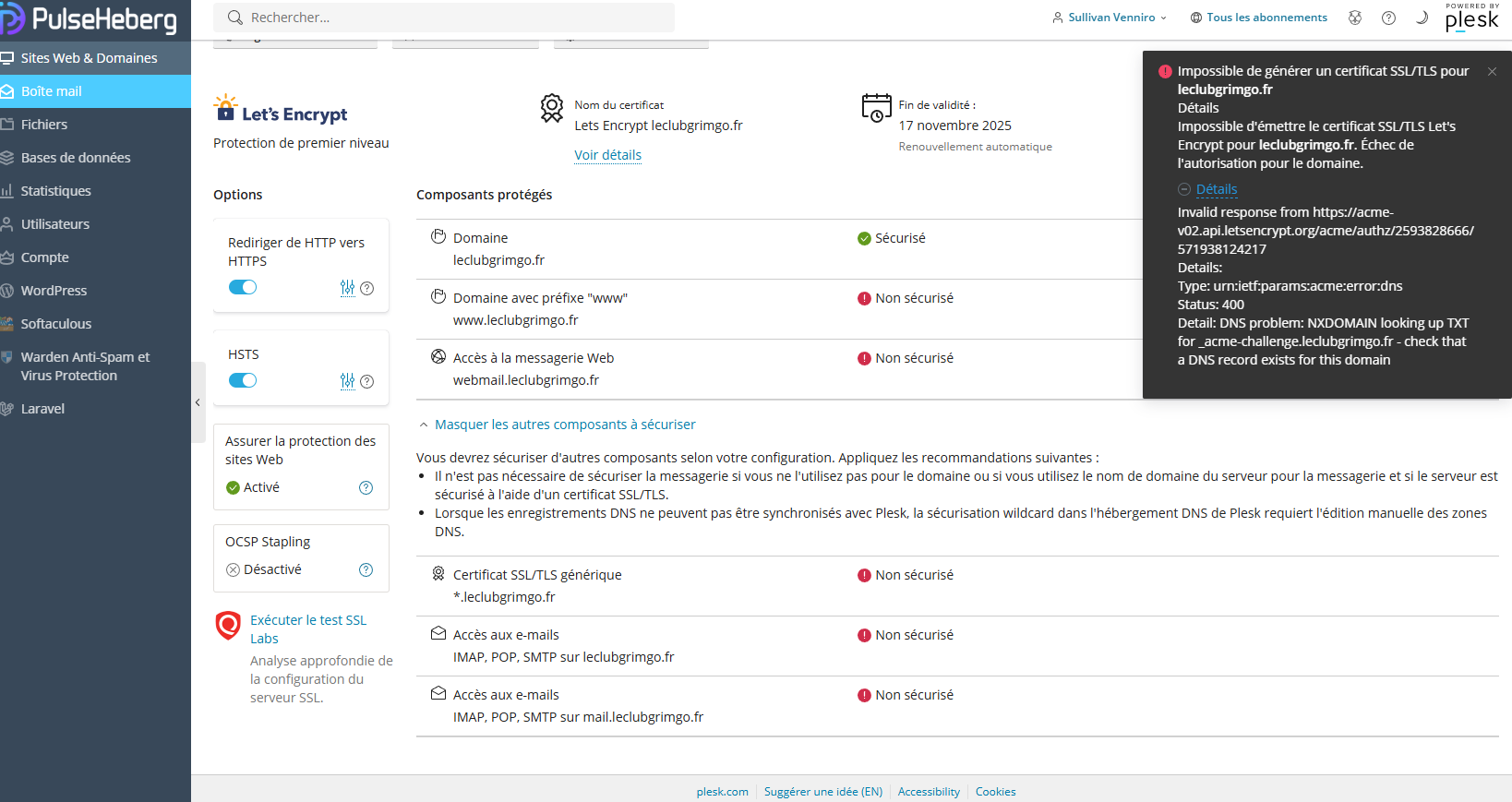Toggle Rediriger de HTTP vers HTTPS switch
This screenshot has width=1512, height=802.
(x=243, y=287)
